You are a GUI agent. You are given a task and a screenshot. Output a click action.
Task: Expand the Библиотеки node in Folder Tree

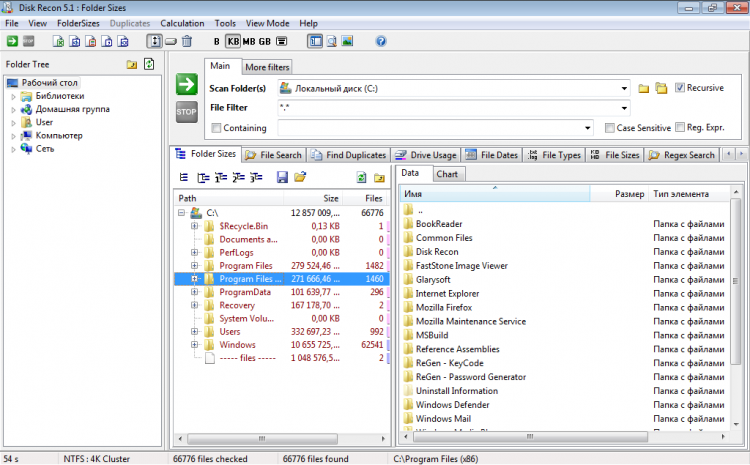pyautogui.click(x=13, y=96)
